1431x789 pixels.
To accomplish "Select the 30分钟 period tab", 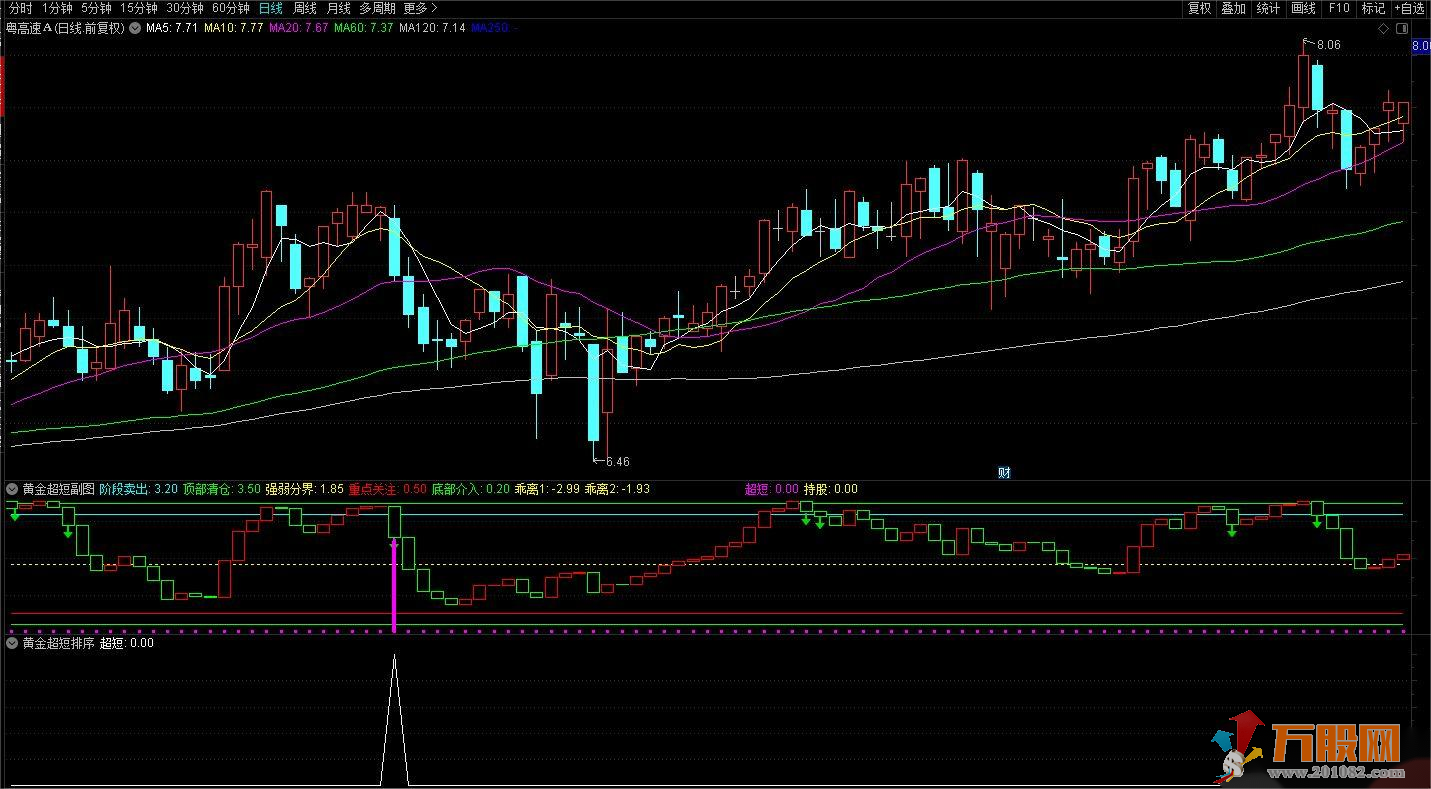I will tap(185, 8).
